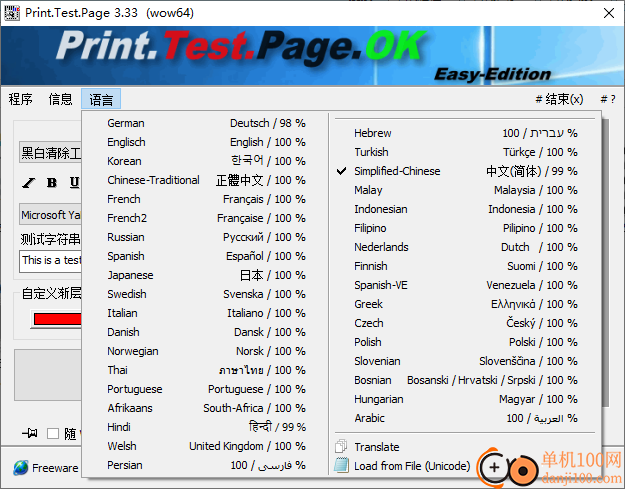
Task: Choose Filipino Pilipino language
Action: (x=465, y=228)
